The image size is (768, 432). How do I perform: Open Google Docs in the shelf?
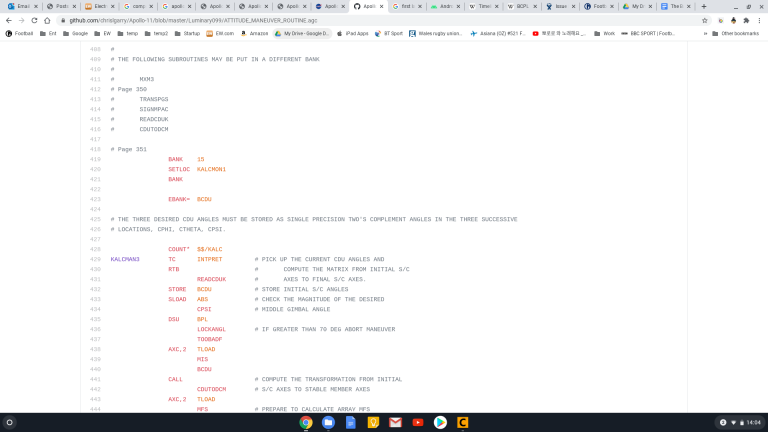coord(350,422)
